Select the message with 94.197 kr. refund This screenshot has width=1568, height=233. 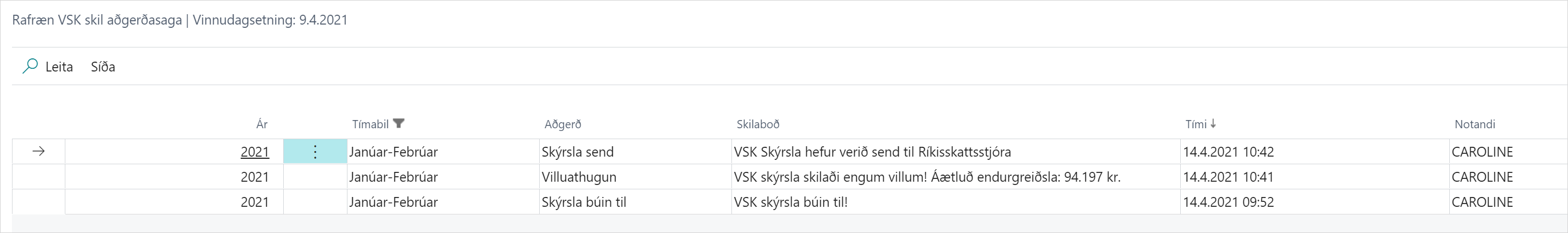point(927,177)
